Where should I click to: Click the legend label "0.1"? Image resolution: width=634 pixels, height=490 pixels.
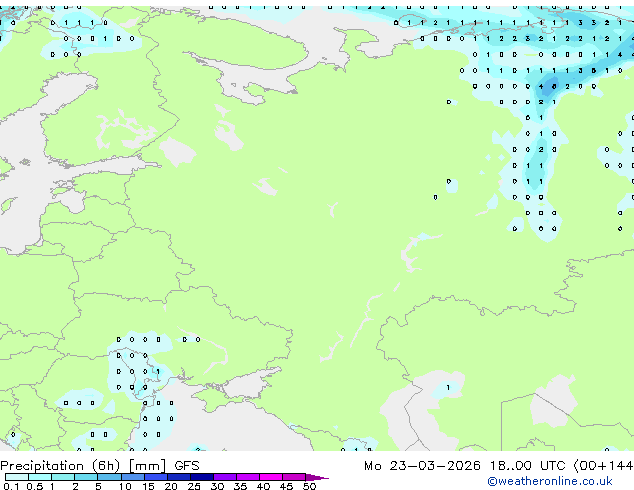pos(11,486)
